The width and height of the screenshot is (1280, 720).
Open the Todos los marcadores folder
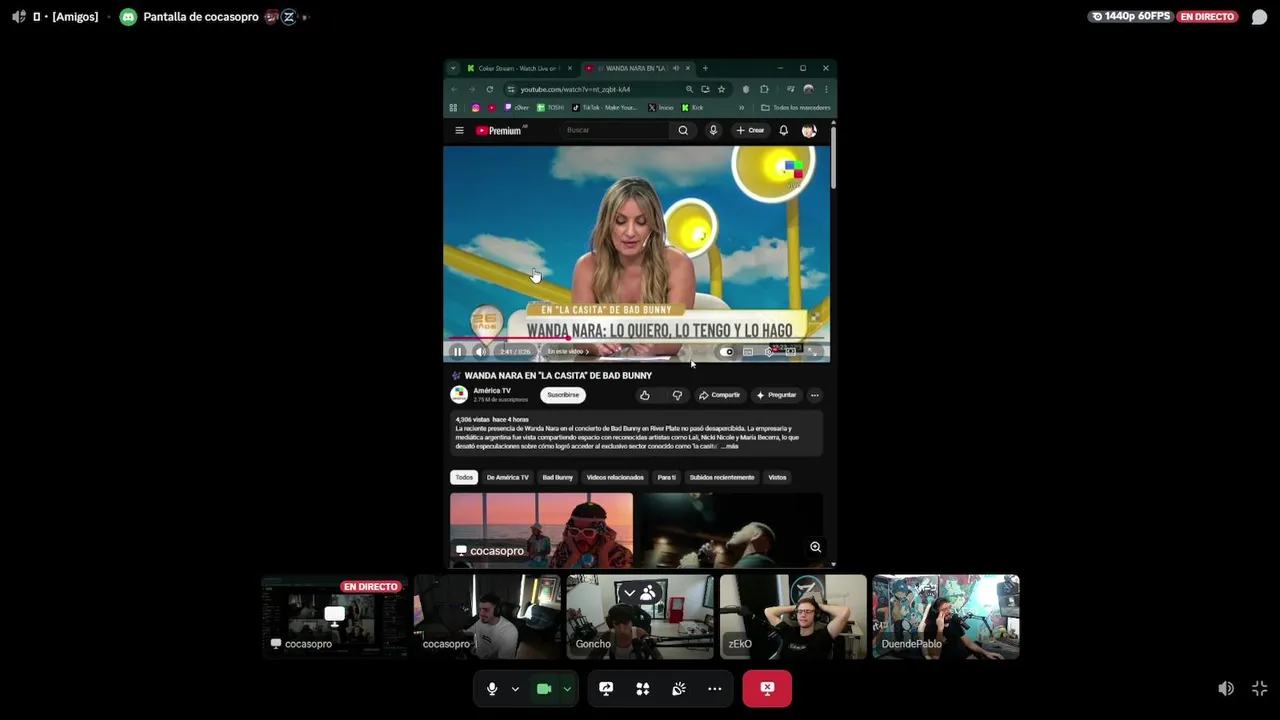pos(796,107)
